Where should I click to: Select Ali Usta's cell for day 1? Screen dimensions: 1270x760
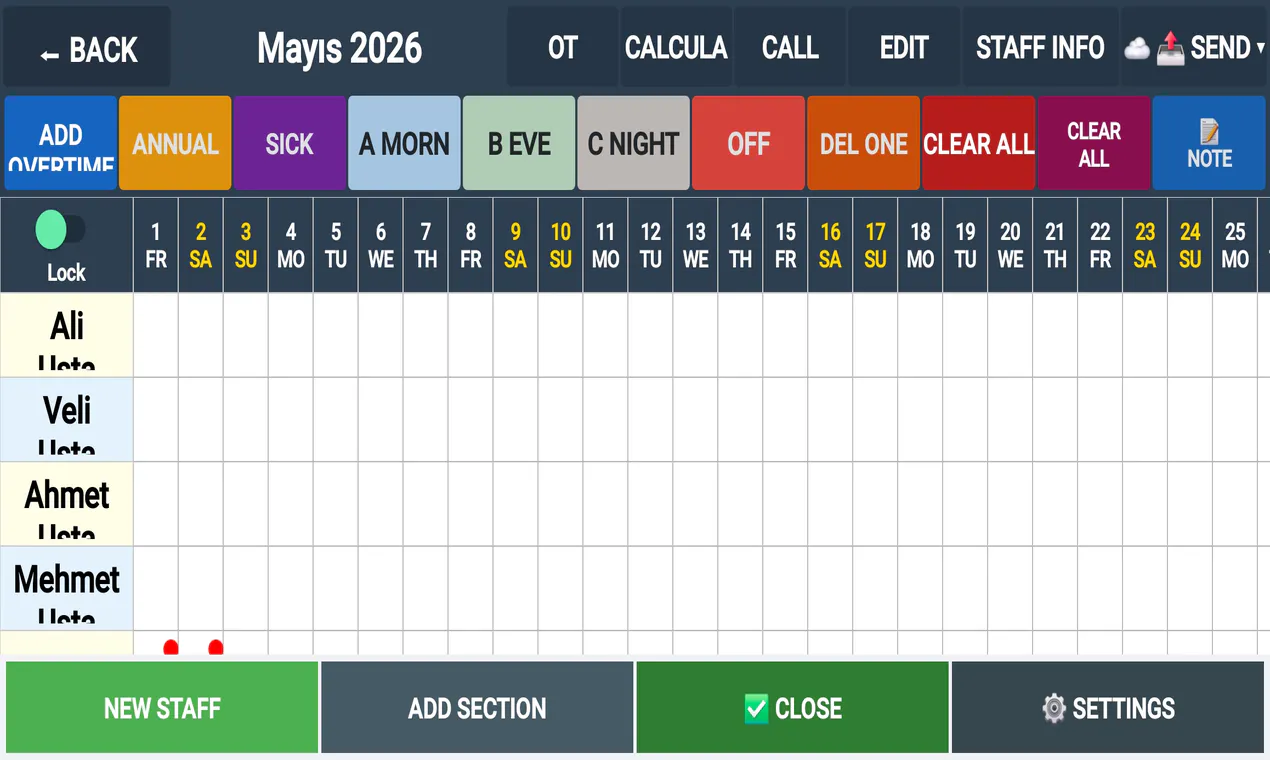tap(156, 335)
